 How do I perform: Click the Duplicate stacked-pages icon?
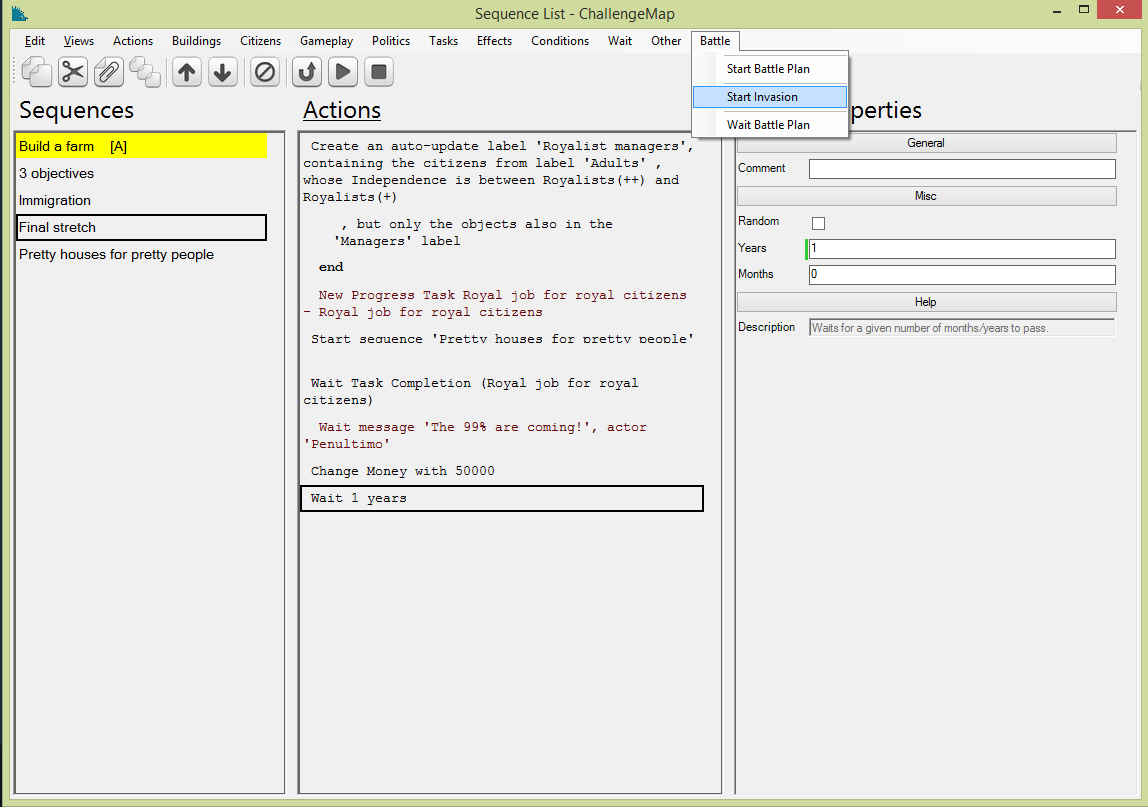144,72
